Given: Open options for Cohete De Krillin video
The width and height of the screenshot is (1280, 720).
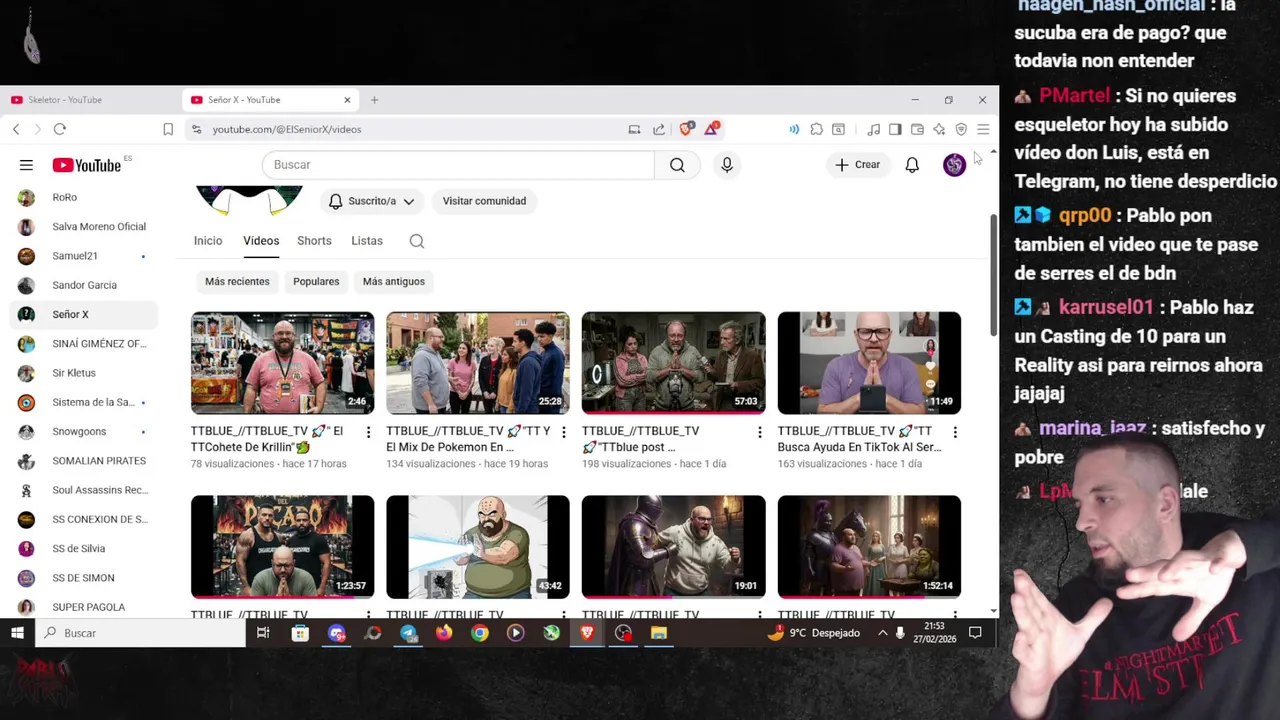Looking at the screenshot, I should [368, 432].
